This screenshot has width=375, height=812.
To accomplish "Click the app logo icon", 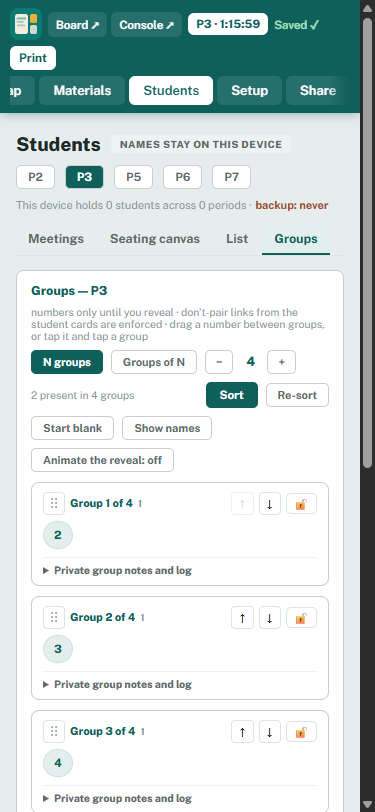I will 26,24.
